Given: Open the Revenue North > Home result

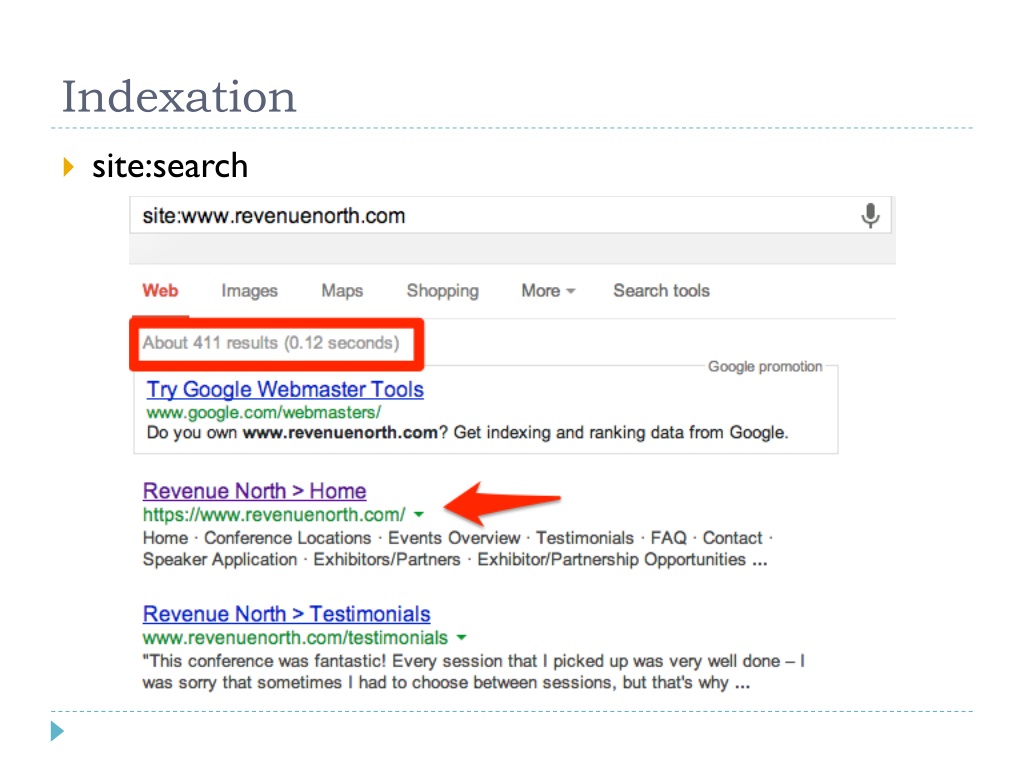Looking at the screenshot, I should (x=255, y=491).
